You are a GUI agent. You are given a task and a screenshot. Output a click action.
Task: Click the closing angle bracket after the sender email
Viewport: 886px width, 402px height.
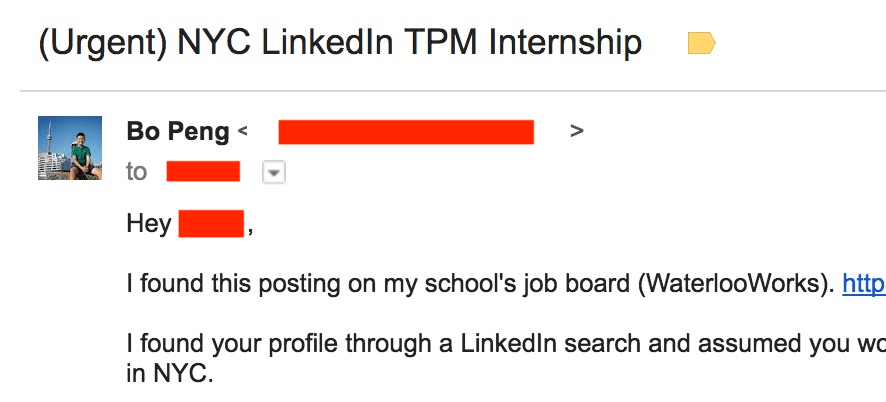577,131
